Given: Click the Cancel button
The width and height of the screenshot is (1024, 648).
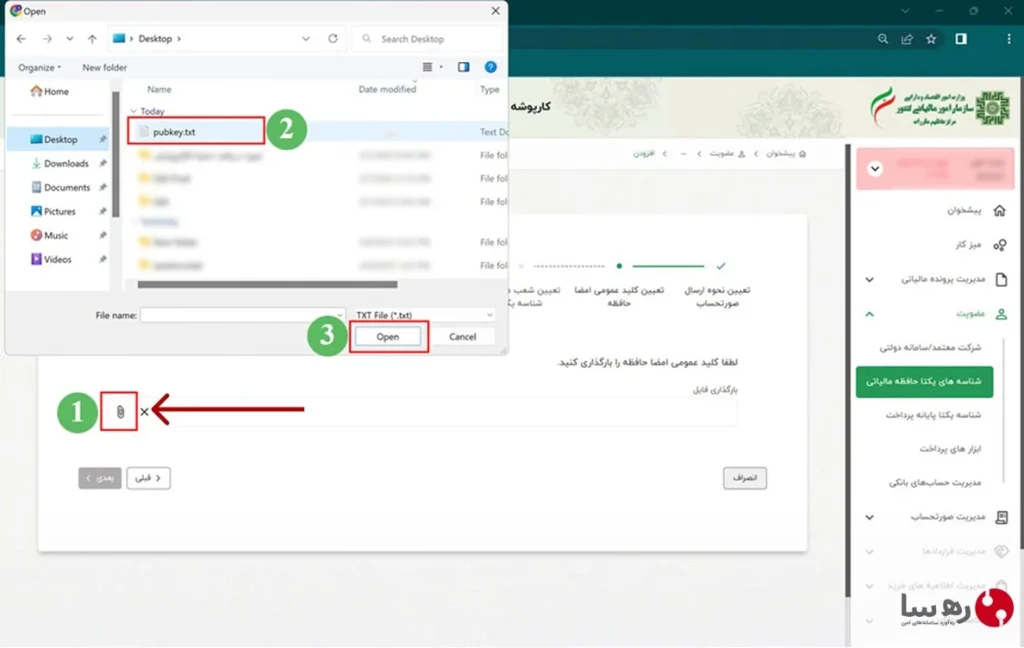Looking at the screenshot, I should 462,336.
